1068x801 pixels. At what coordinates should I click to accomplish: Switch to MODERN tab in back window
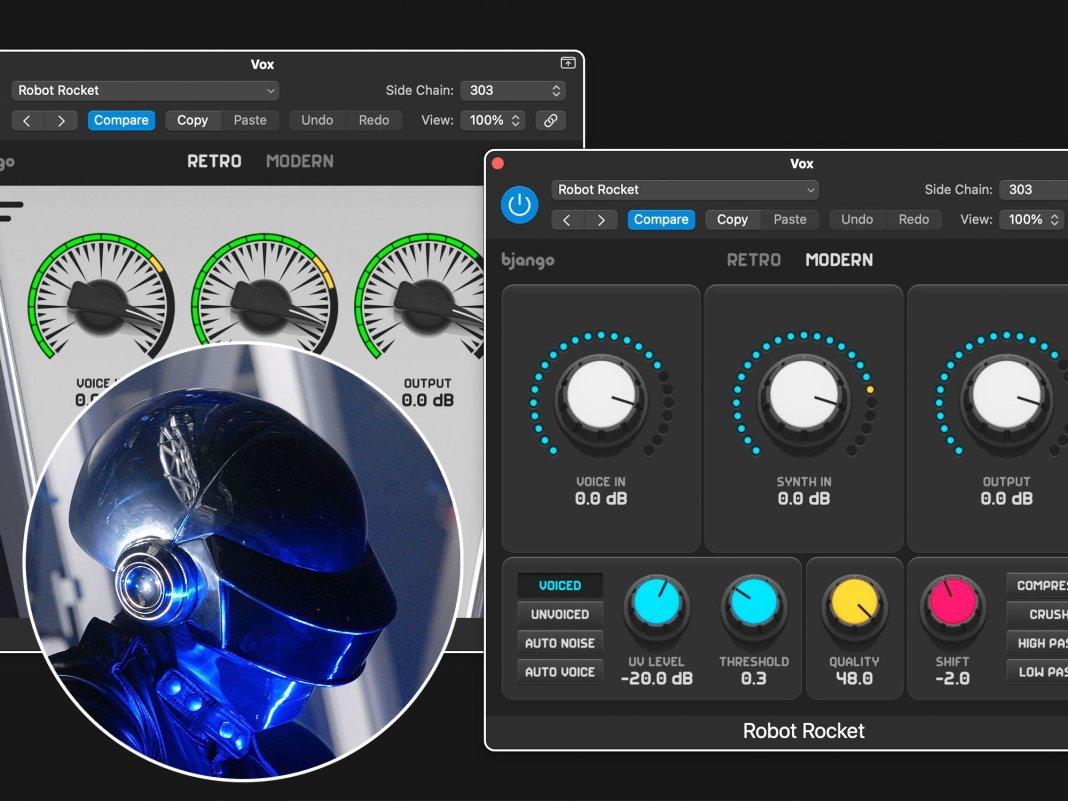pyautogui.click(x=300, y=161)
